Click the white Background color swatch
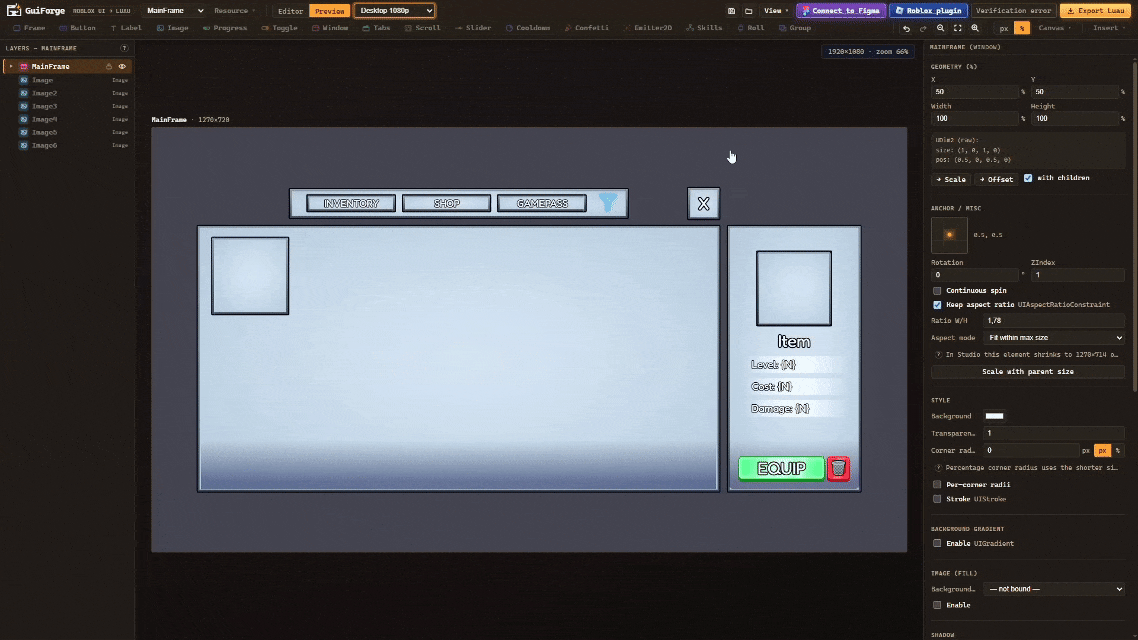Image resolution: width=1138 pixels, height=640 pixels. click(x=994, y=416)
